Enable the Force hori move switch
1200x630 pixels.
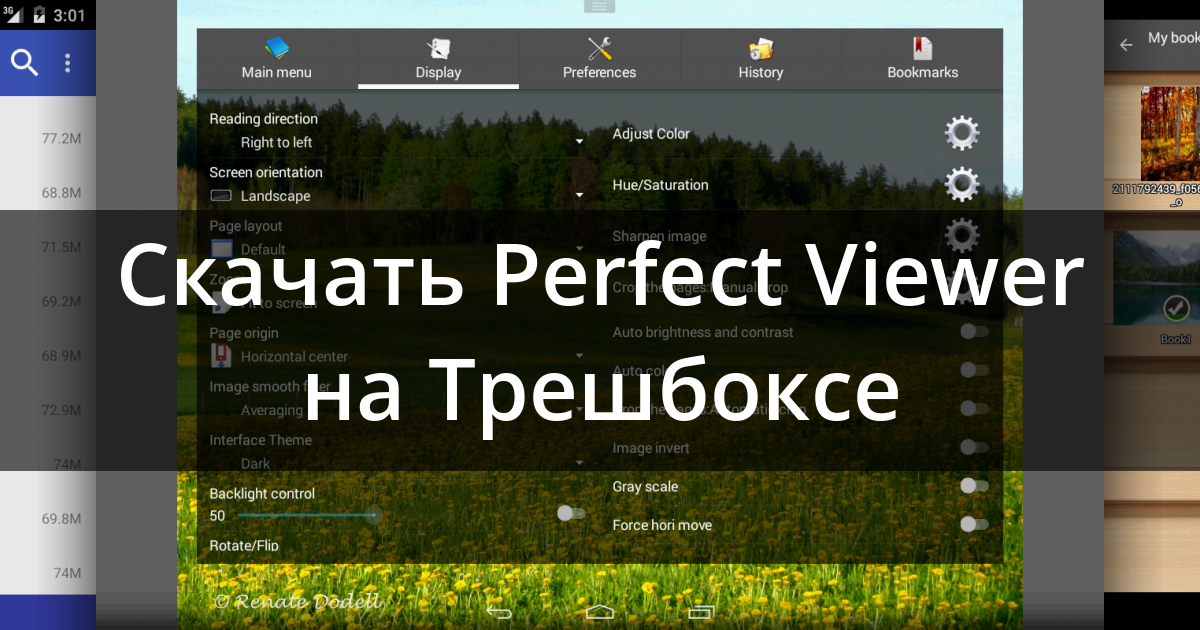tap(973, 524)
